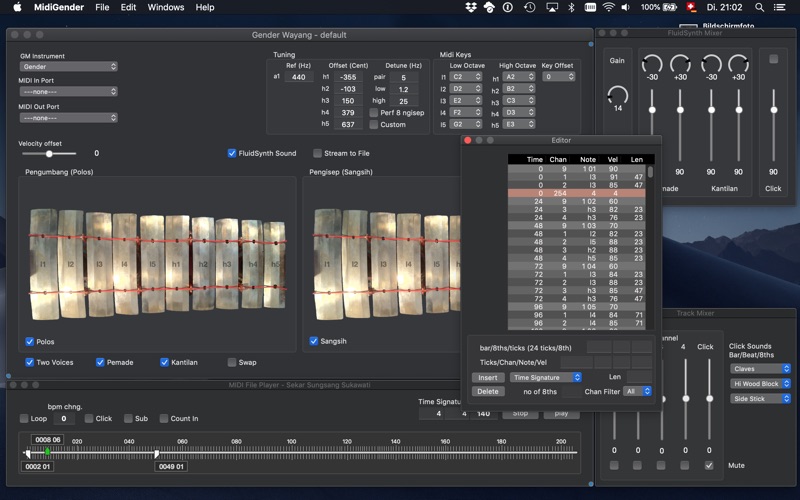Image resolution: width=800 pixels, height=500 pixels.
Task: Open the Windows menu
Action: (x=166, y=7)
